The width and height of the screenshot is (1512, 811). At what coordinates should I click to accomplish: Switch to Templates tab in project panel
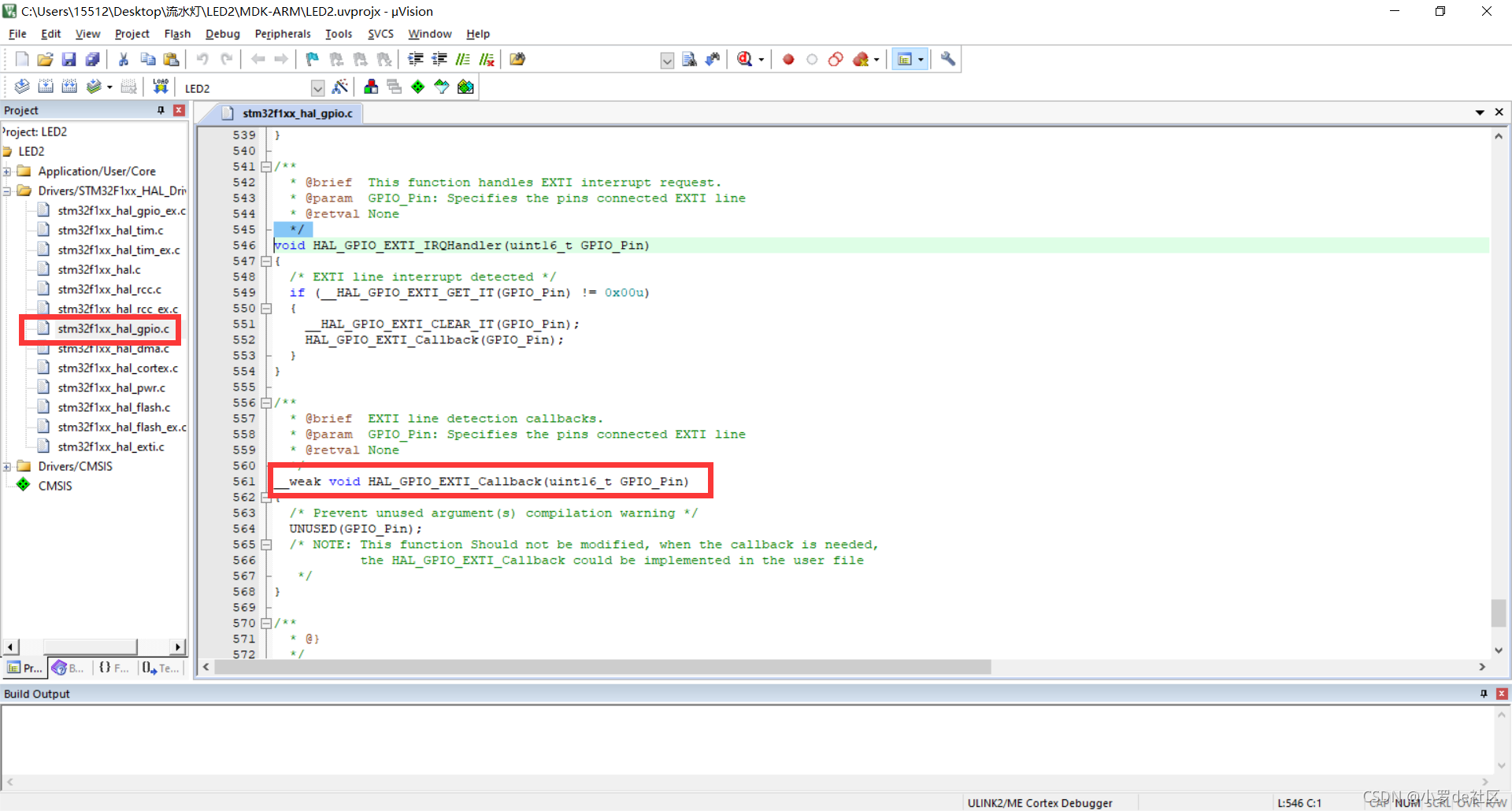tap(161, 668)
